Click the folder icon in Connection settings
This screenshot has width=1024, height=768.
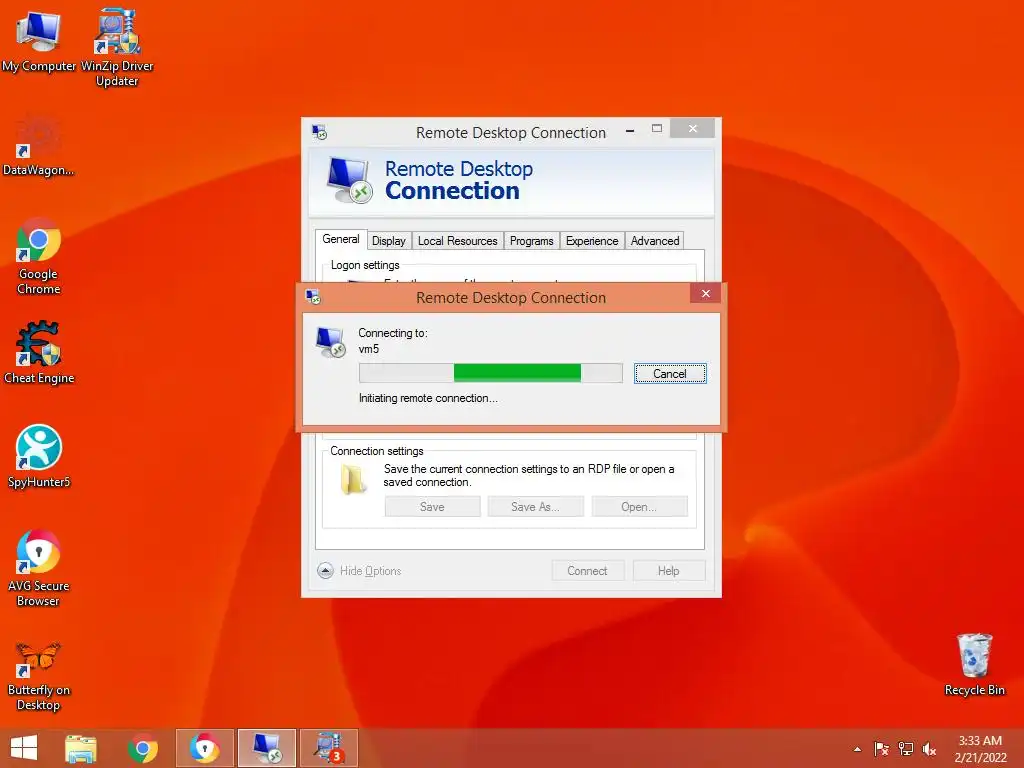pyautogui.click(x=353, y=479)
